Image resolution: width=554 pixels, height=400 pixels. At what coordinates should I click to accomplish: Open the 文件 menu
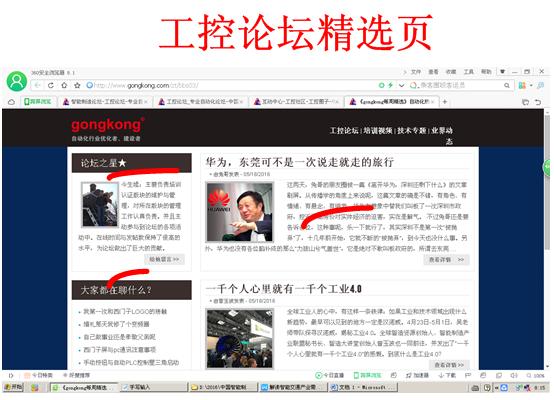tap(416, 72)
